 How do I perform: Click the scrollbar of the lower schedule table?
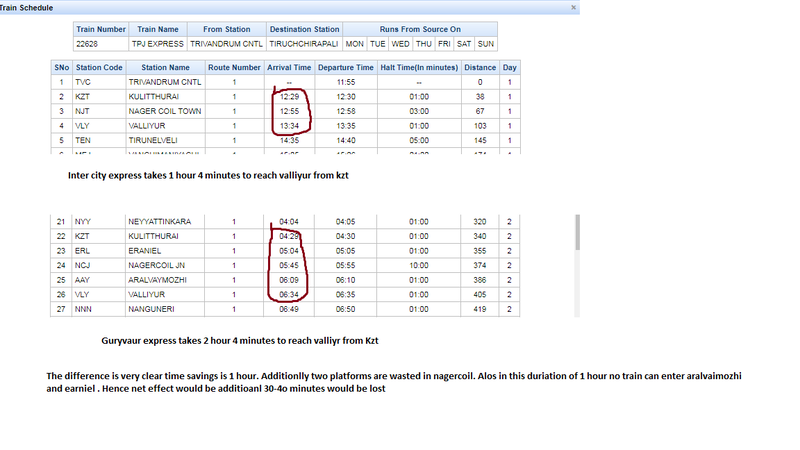[x=576, y=232]
